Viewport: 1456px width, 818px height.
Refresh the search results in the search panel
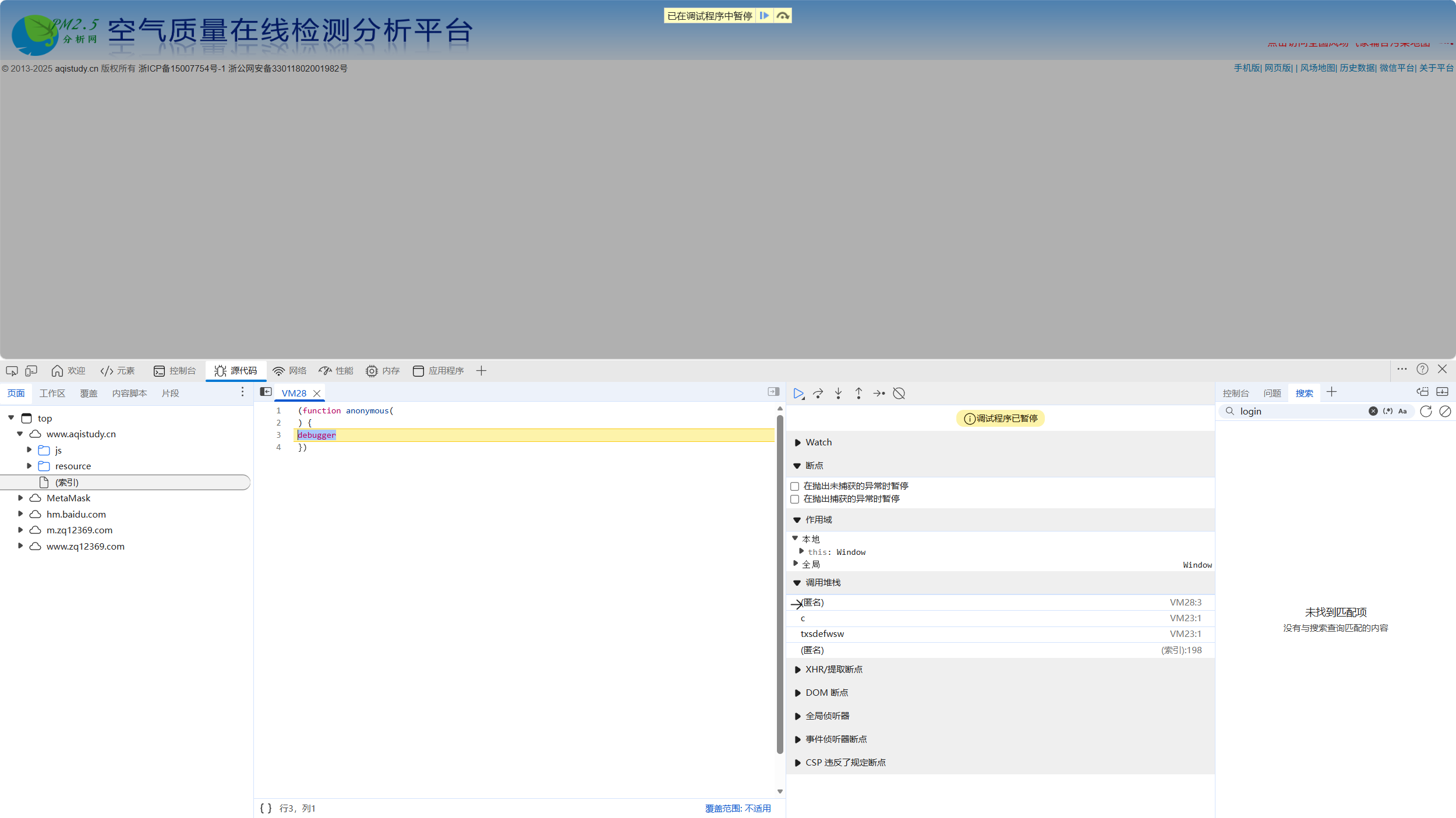click(1425, 411)
